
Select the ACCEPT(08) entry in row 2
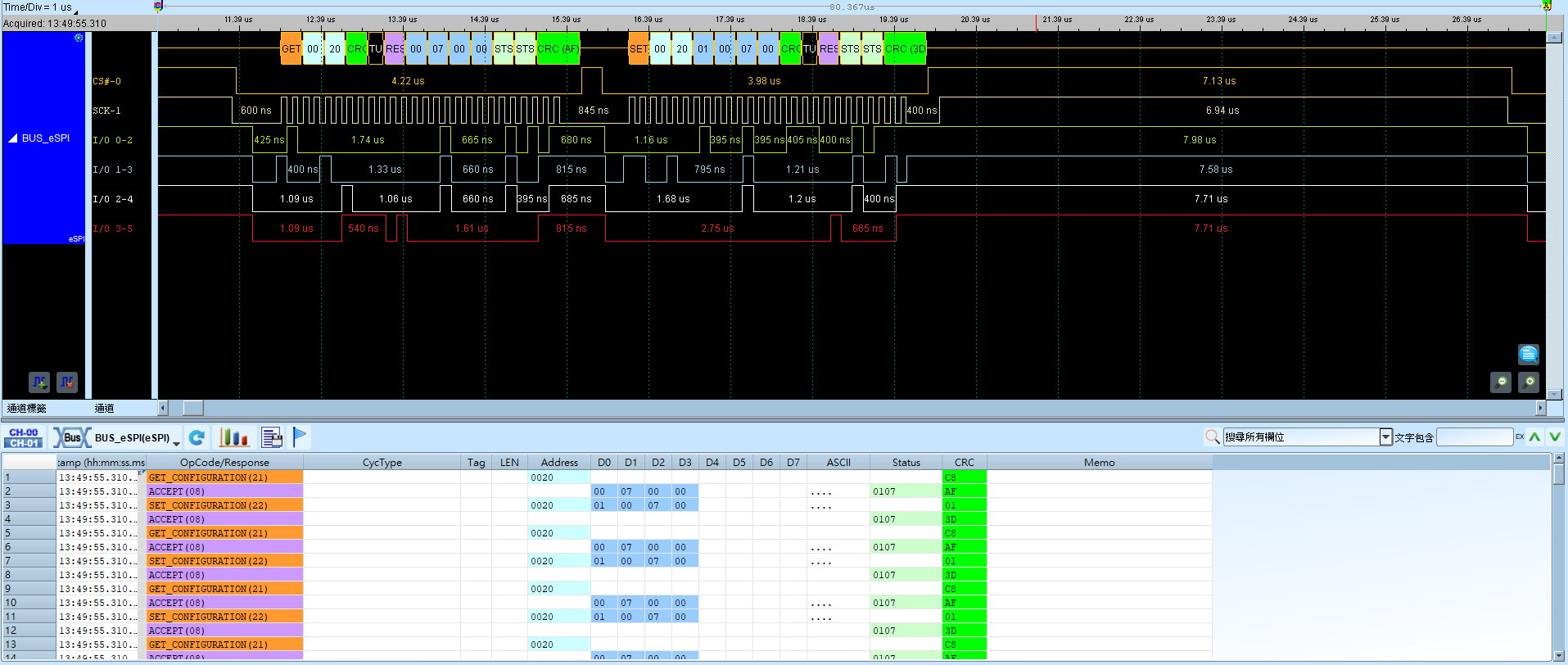coord(224,491)
